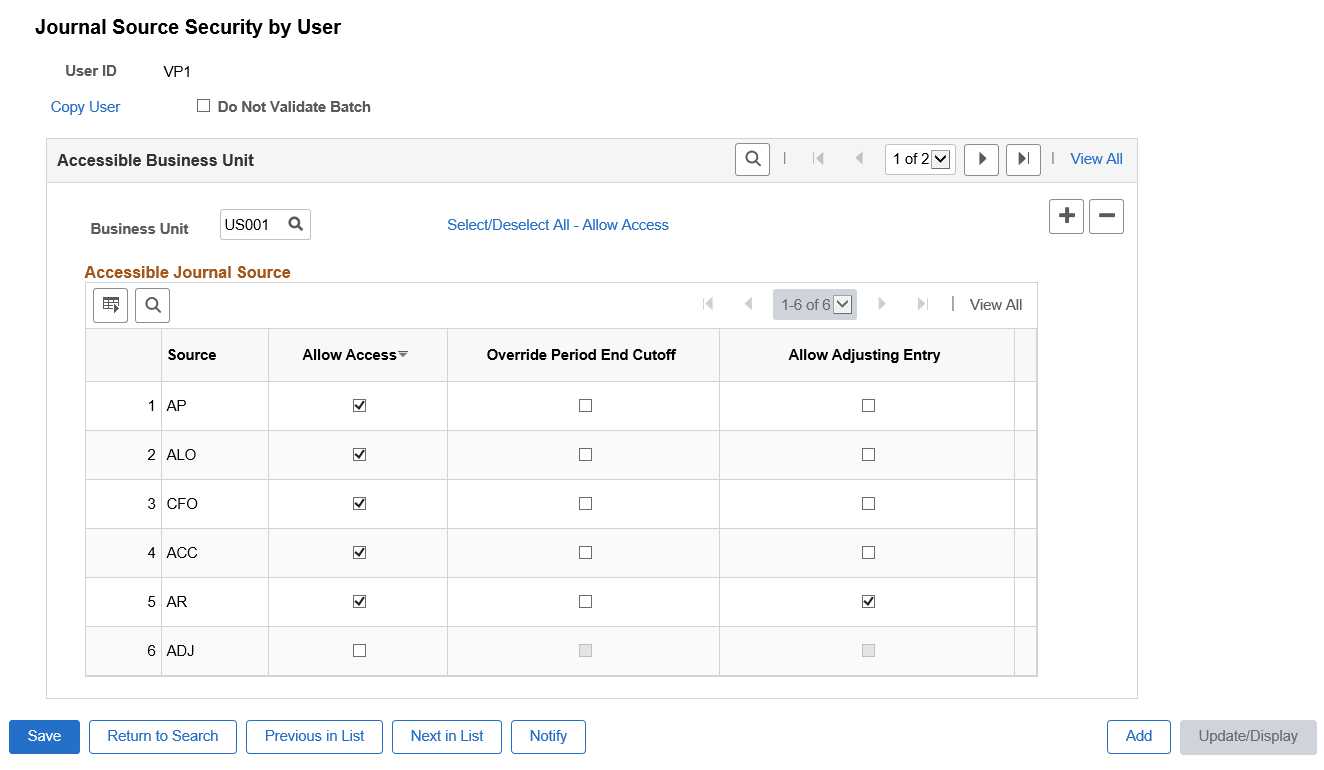Click the find icon in Accessible Journal Source grid

click(x=152, y=304)
